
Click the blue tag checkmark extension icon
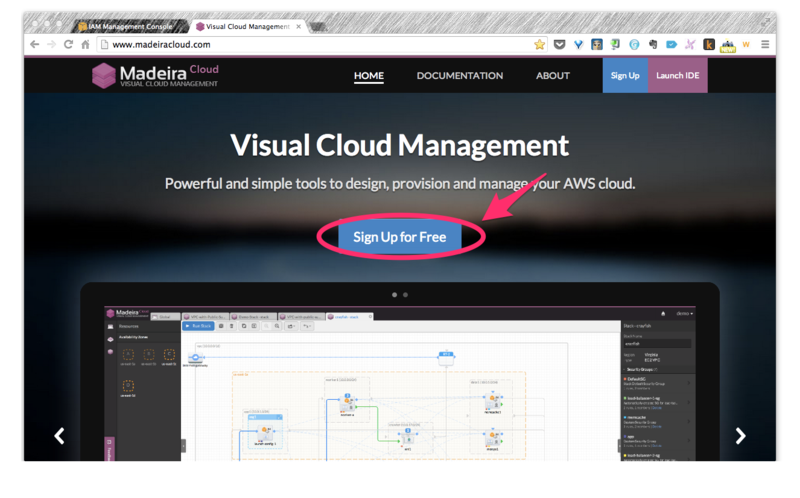point(671,44)
